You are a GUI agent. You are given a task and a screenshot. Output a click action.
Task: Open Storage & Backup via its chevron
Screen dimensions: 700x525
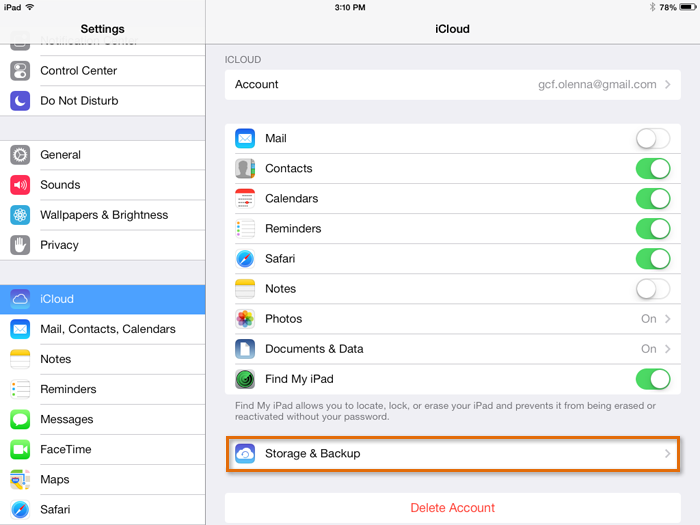[x=667, y=454]
